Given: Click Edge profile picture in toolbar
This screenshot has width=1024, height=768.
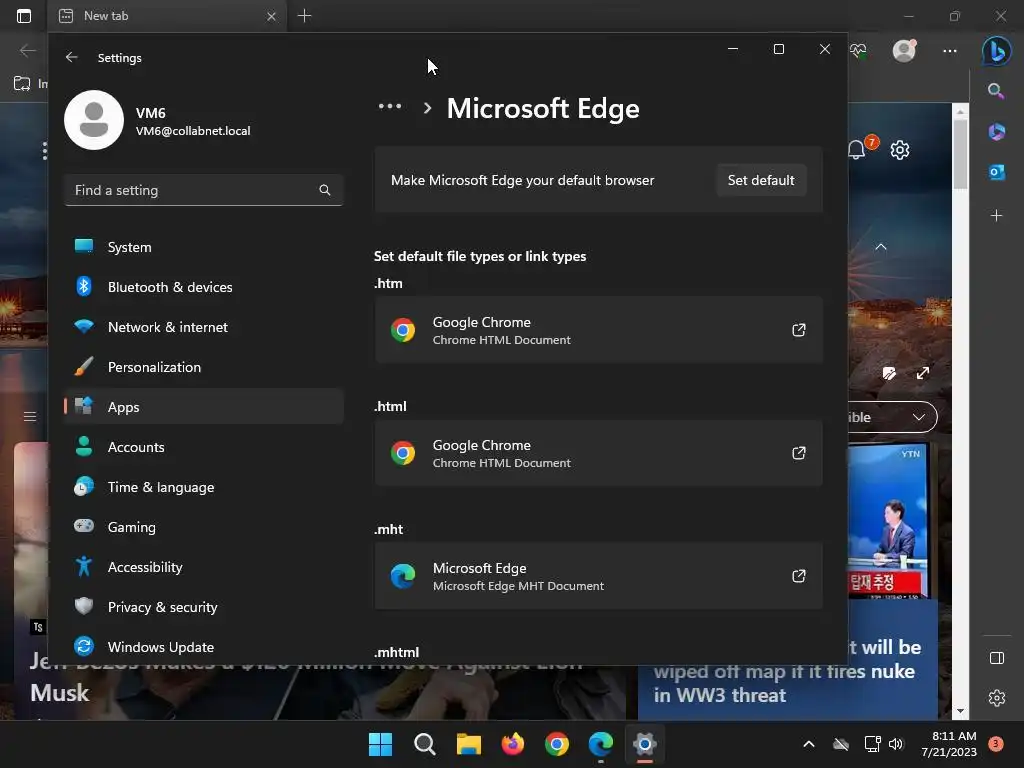Looking at the screenshot, I should pos(904,50).
